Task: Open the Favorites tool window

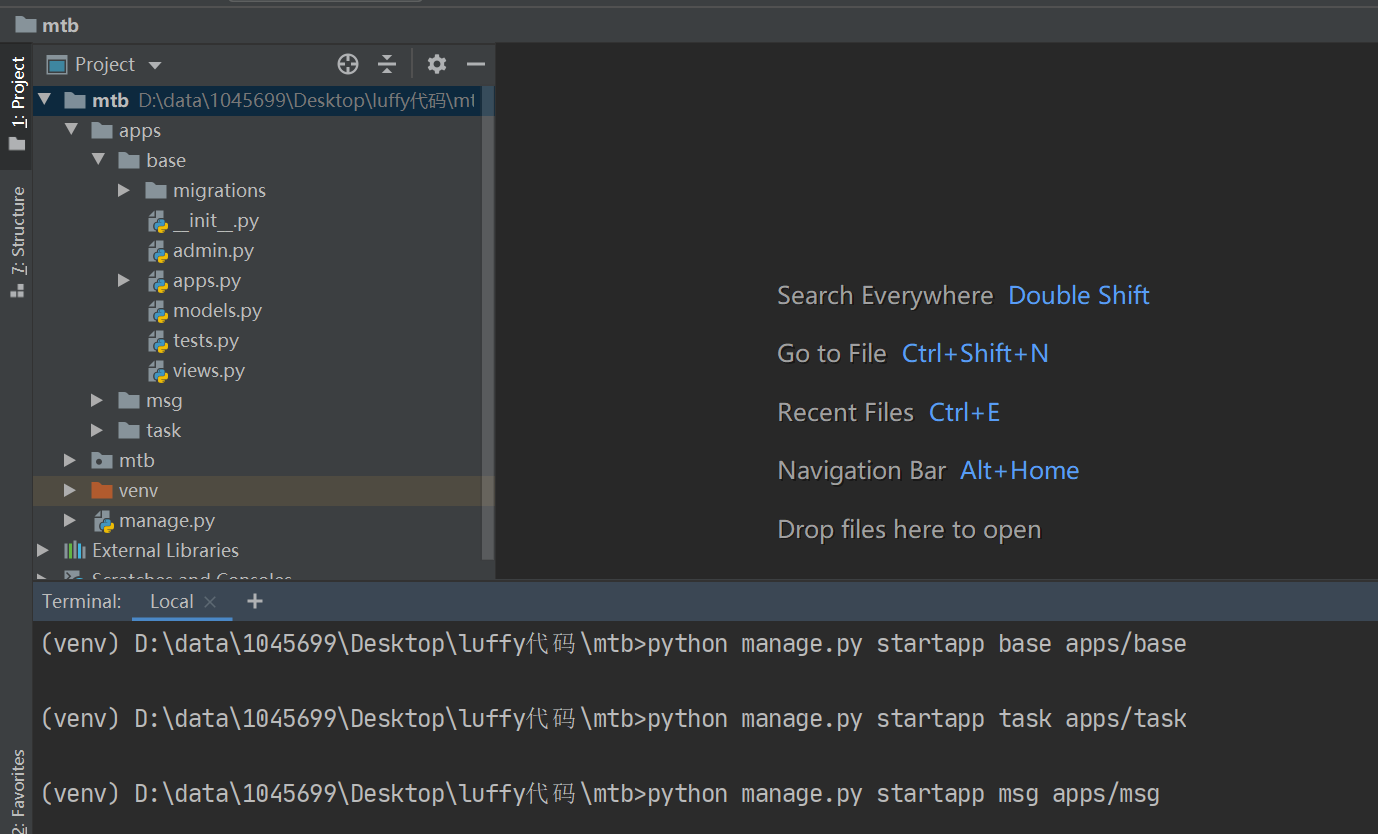Action: click(x=17, y=790)
